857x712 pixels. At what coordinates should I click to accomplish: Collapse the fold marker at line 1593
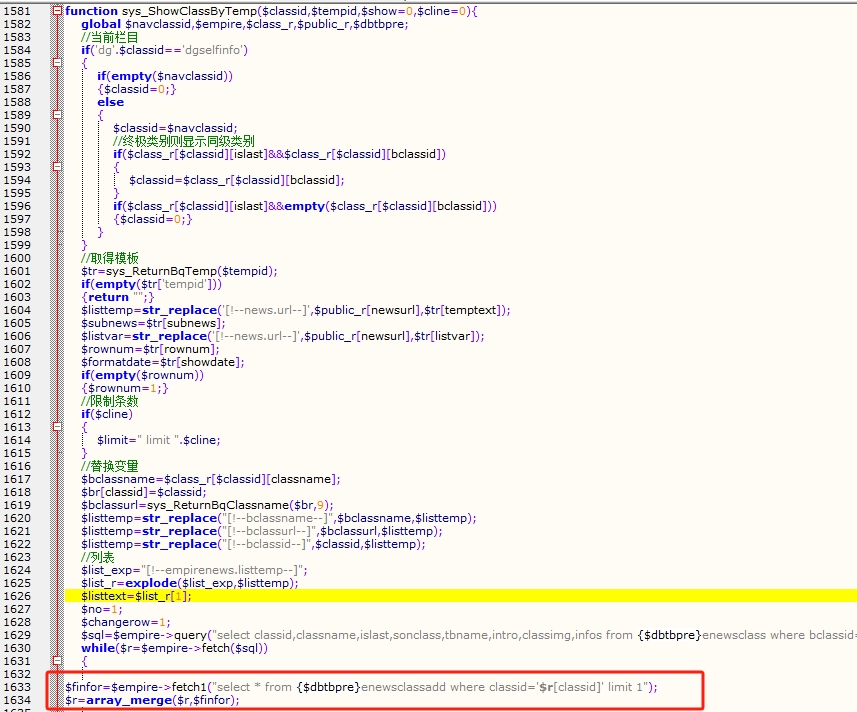(x=57, y=167)
